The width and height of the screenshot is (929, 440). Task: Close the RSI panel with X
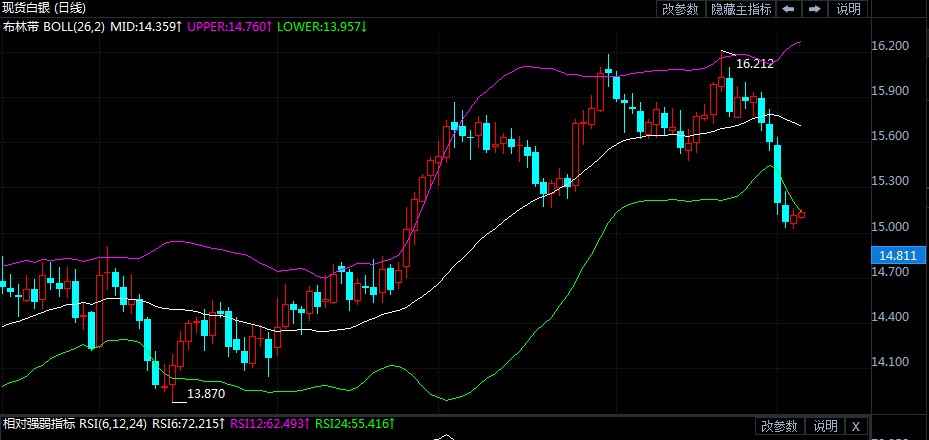tap(854, 426)
